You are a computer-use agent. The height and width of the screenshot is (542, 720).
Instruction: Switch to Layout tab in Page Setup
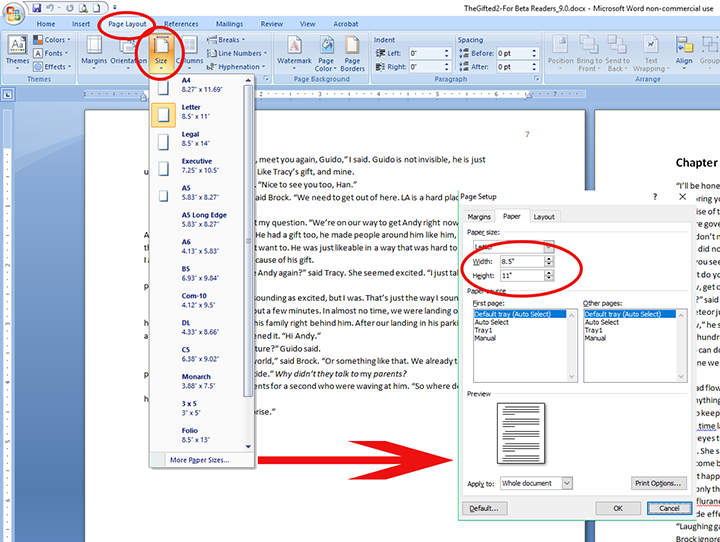[x=544, y=217]
